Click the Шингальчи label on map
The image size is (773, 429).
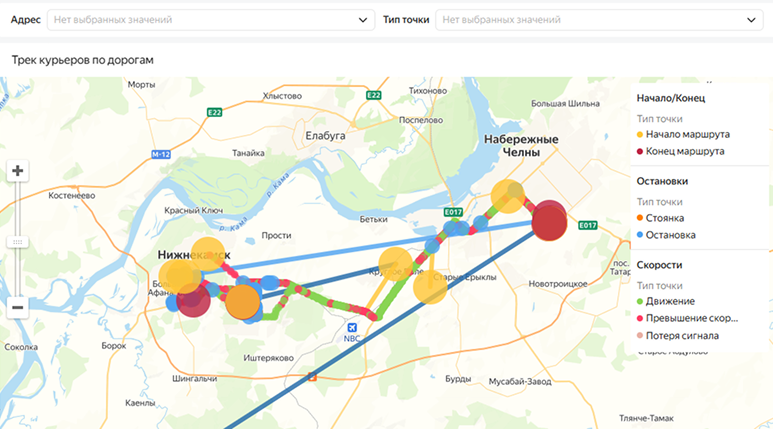(x=195, y=379)
